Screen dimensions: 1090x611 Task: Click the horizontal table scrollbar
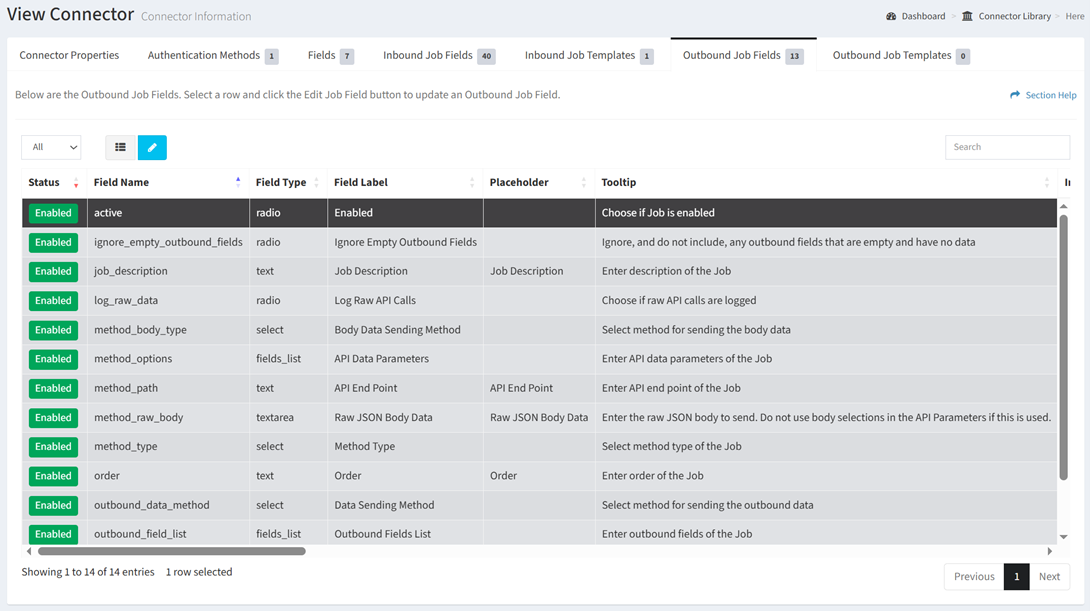pos(171,551)
